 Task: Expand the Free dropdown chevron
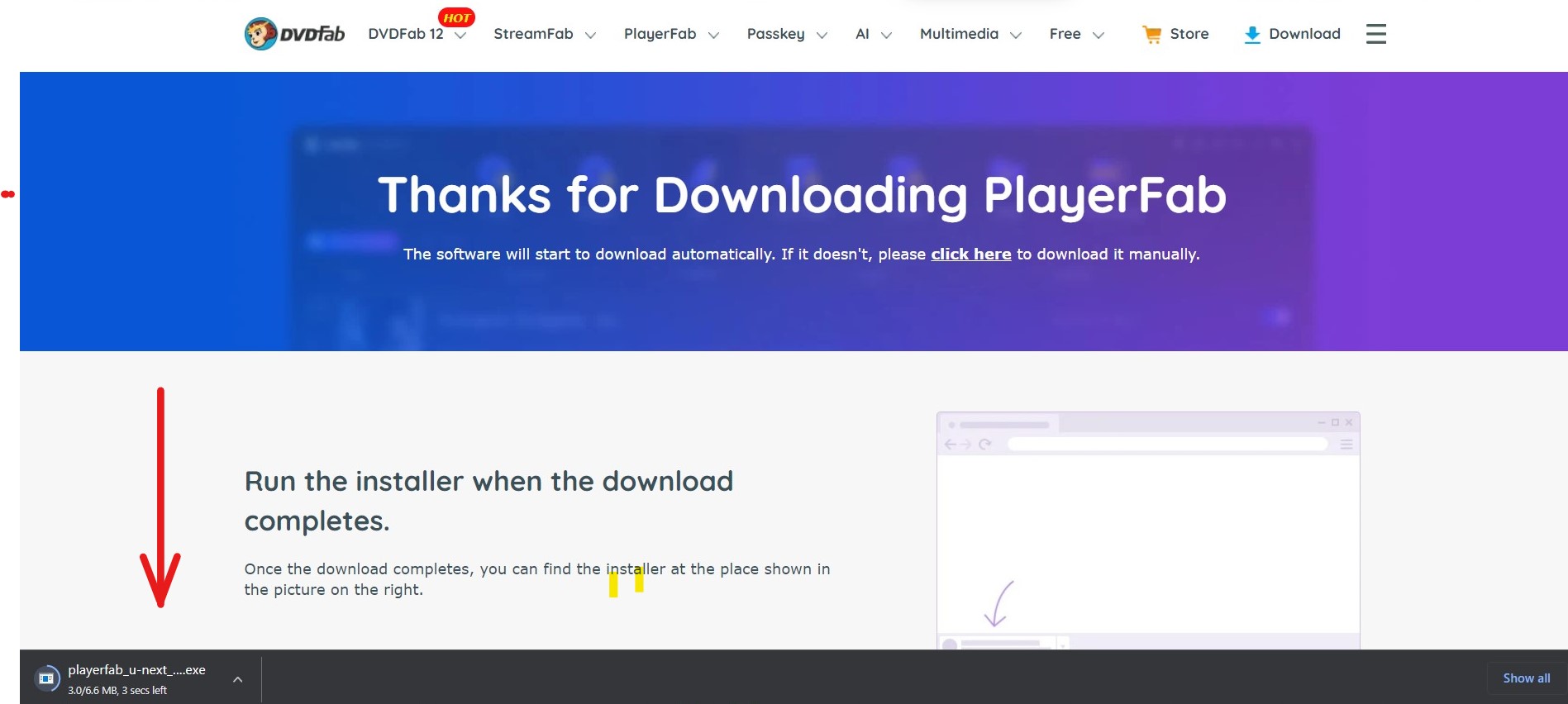click(x=1099, y=36)
